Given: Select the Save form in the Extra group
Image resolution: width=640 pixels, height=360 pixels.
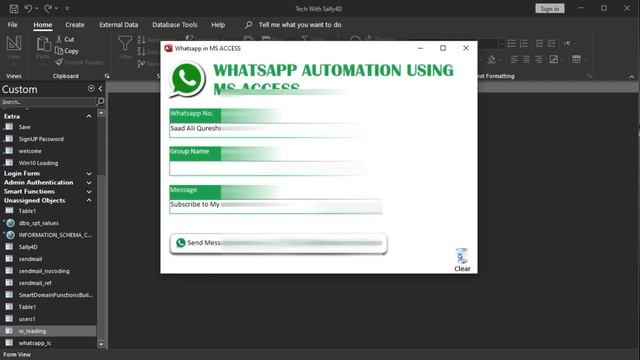Looking at the screenshot, I should click(48, 127).
